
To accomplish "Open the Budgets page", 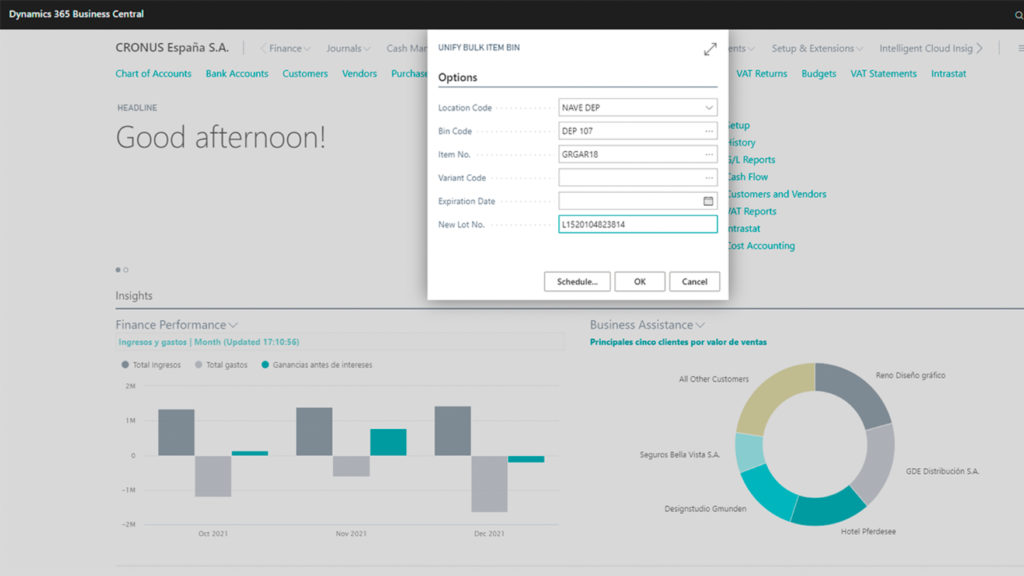I will (819, 74).
